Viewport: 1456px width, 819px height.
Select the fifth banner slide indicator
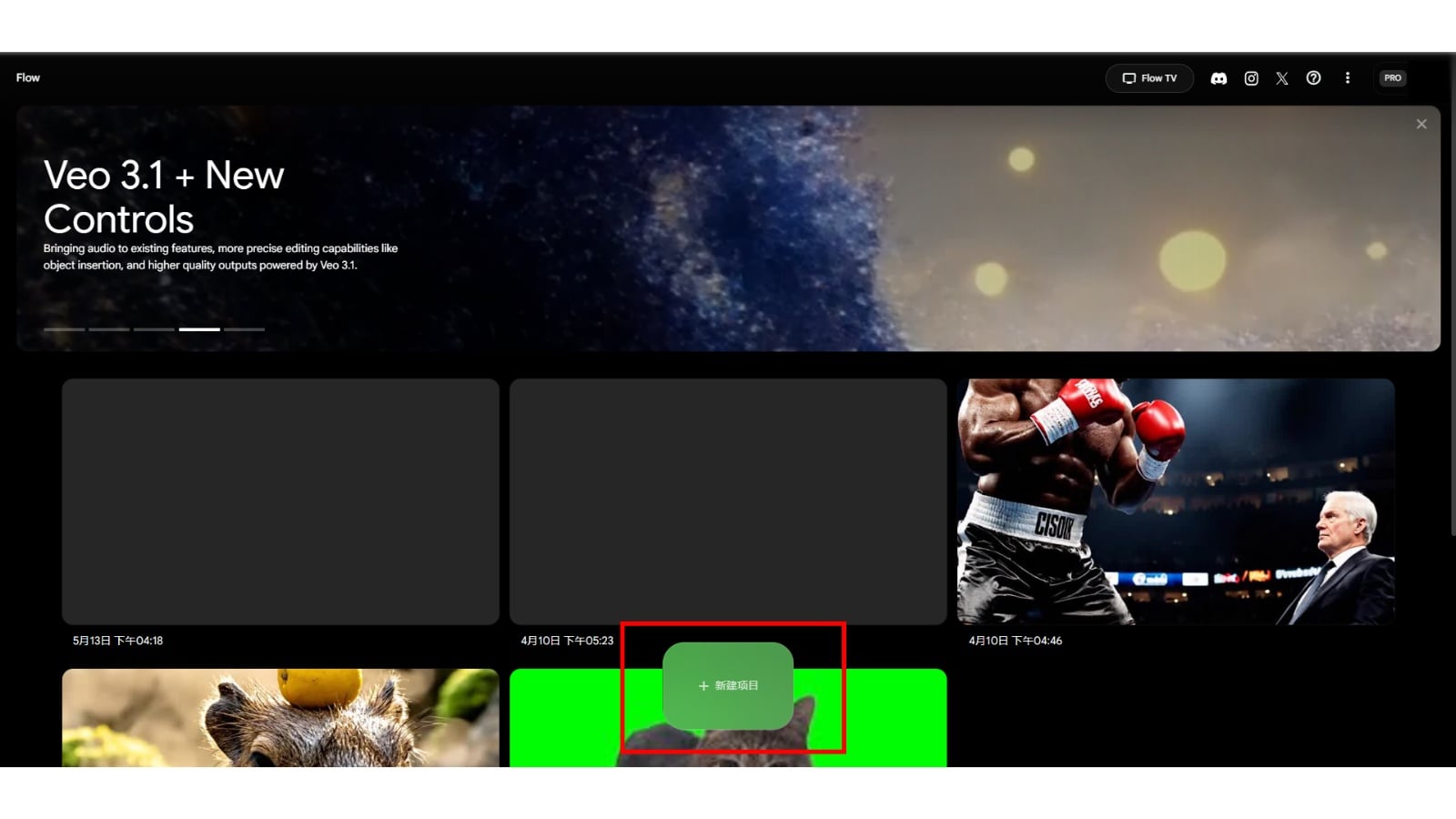pos(244,329)
